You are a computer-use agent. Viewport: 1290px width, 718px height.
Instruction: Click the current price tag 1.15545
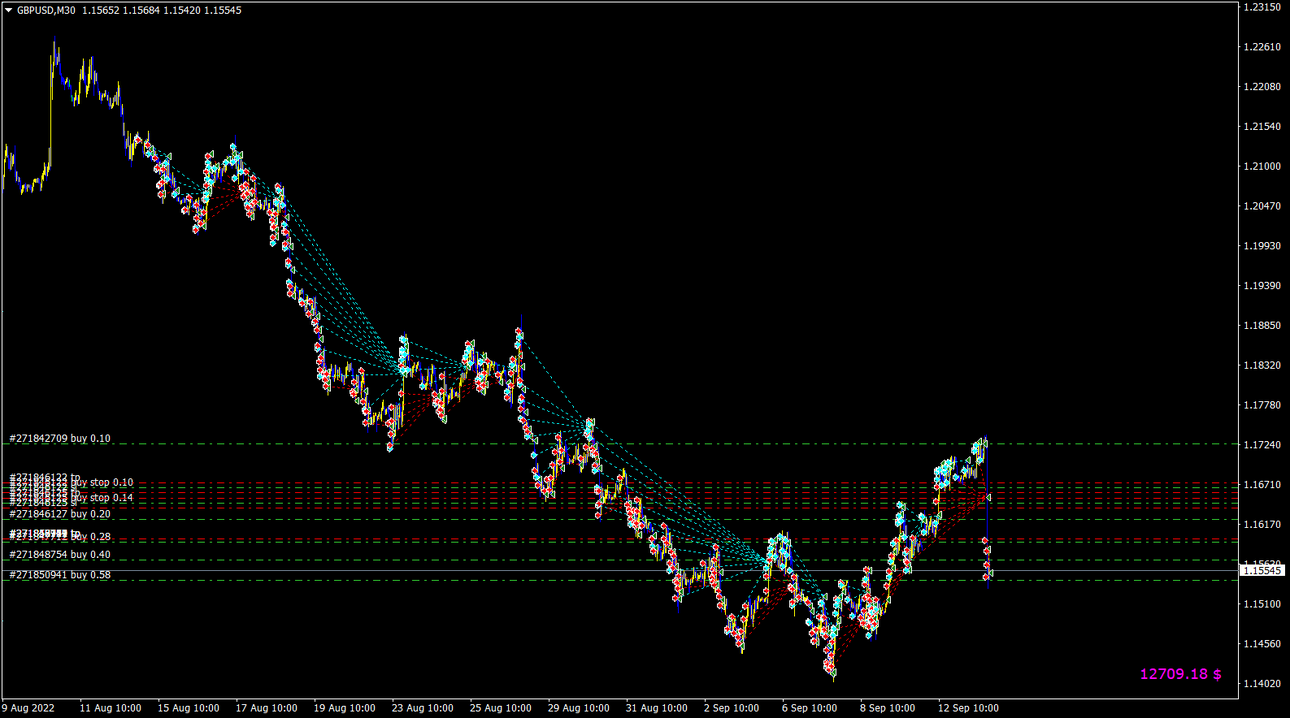(x=1261, y=571)
